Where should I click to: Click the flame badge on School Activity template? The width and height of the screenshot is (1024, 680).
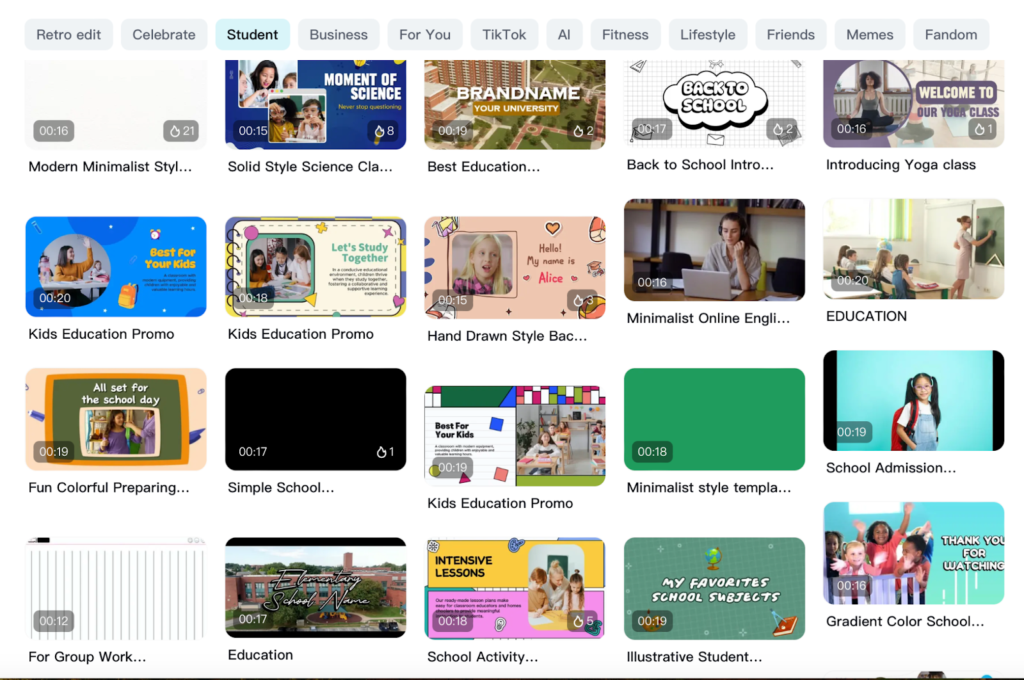(583, 621)
